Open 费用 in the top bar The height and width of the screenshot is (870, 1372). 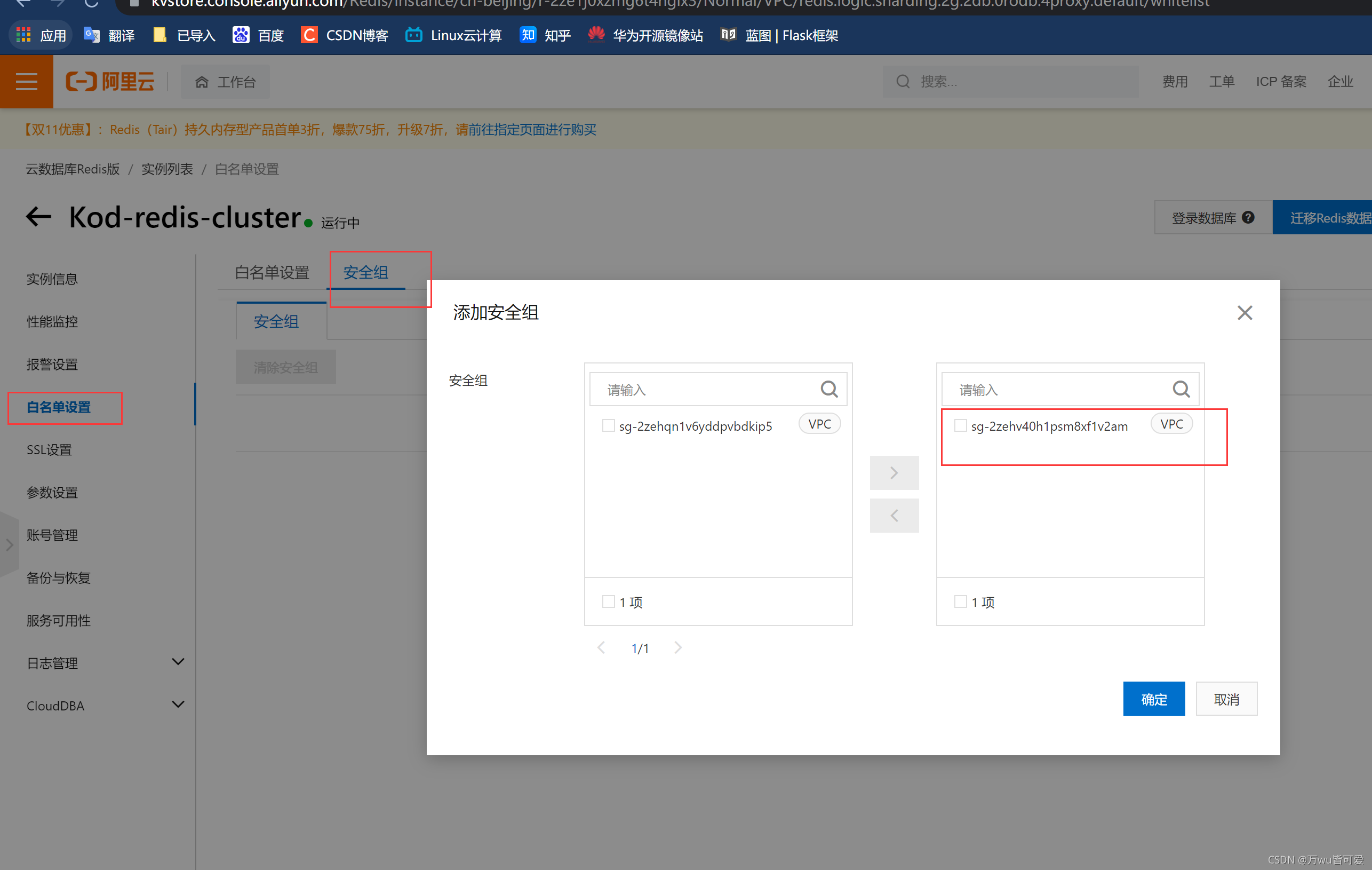tap(1175, 82)
